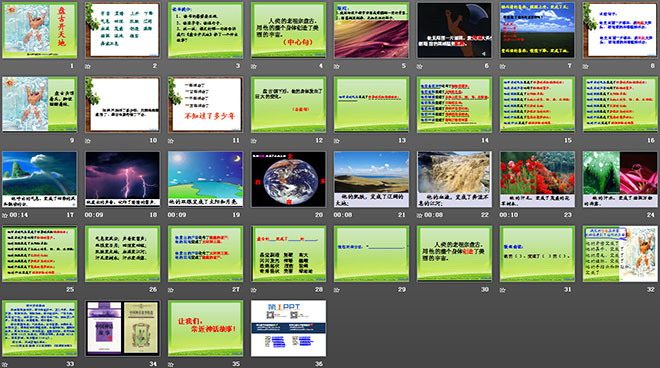Viewport: 660px width, 368px height.
Task: Click the animation star below slide 10
Action: (x=88, y=141)
